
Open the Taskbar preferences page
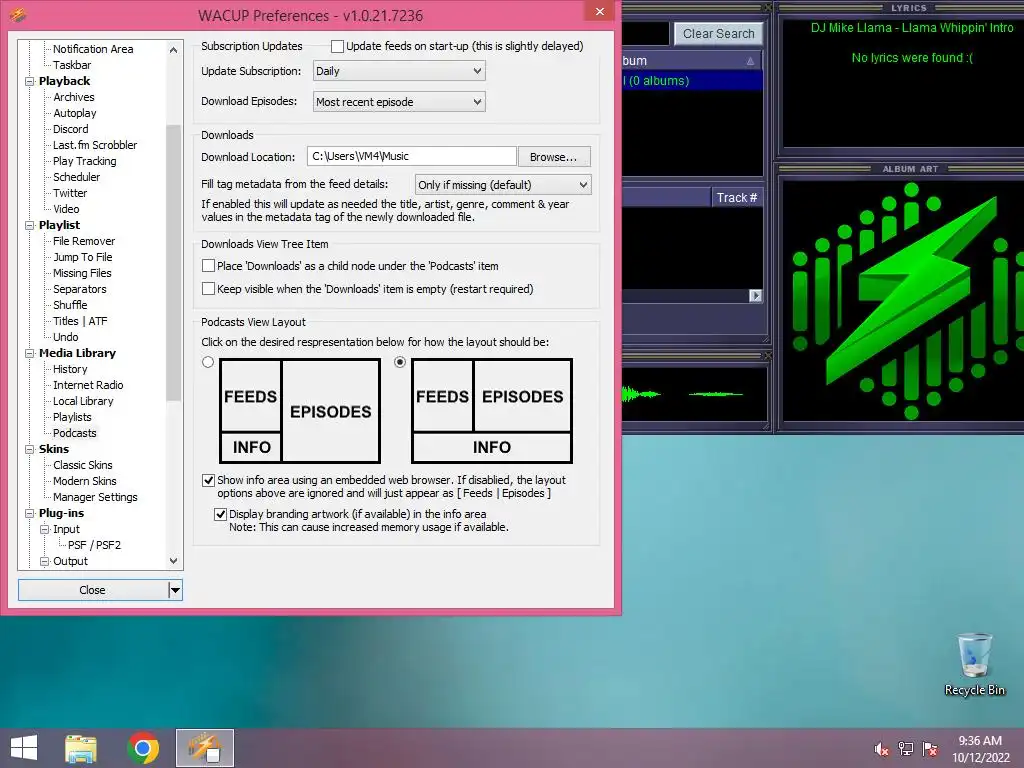tap(72, 65)
